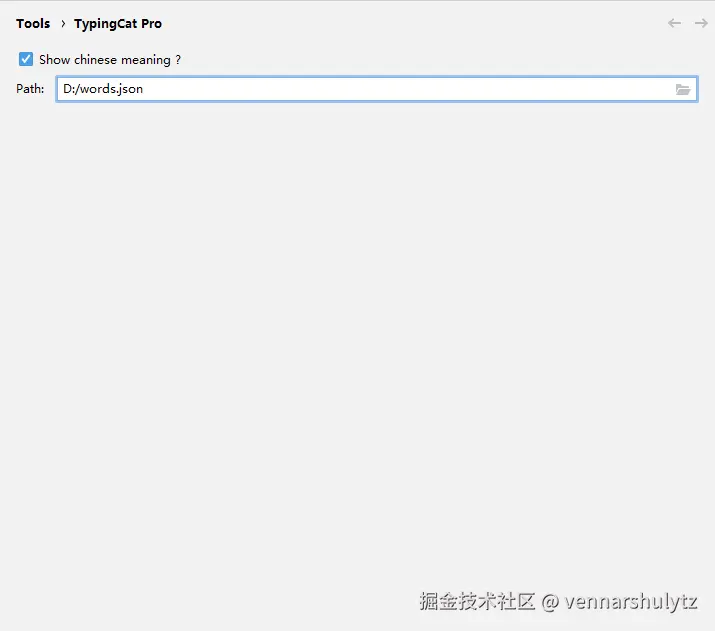Screen dimensions: 715x631
Task: Click the Show chinese meaning label
Action: (110, 60)
